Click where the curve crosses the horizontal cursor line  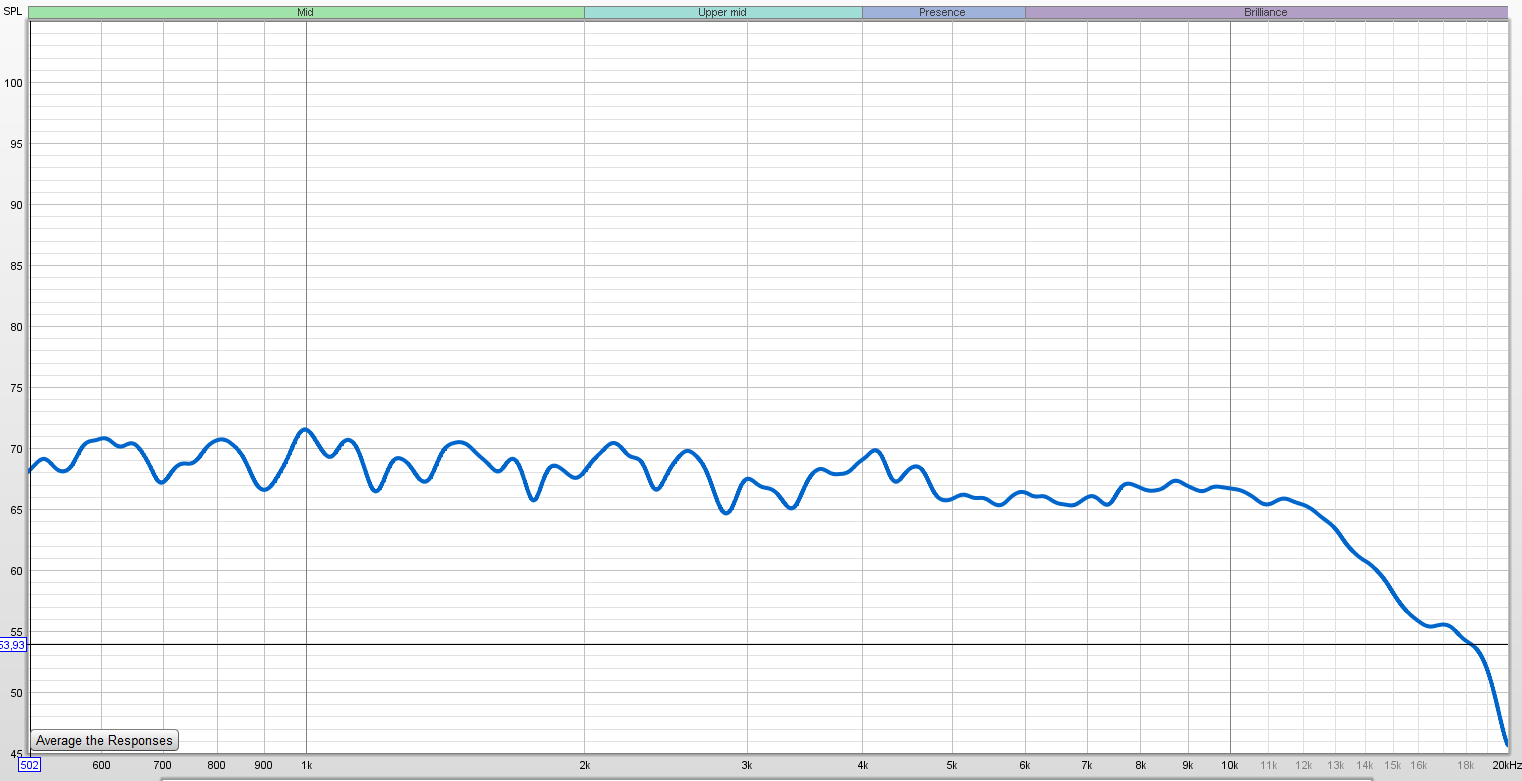1471,645
